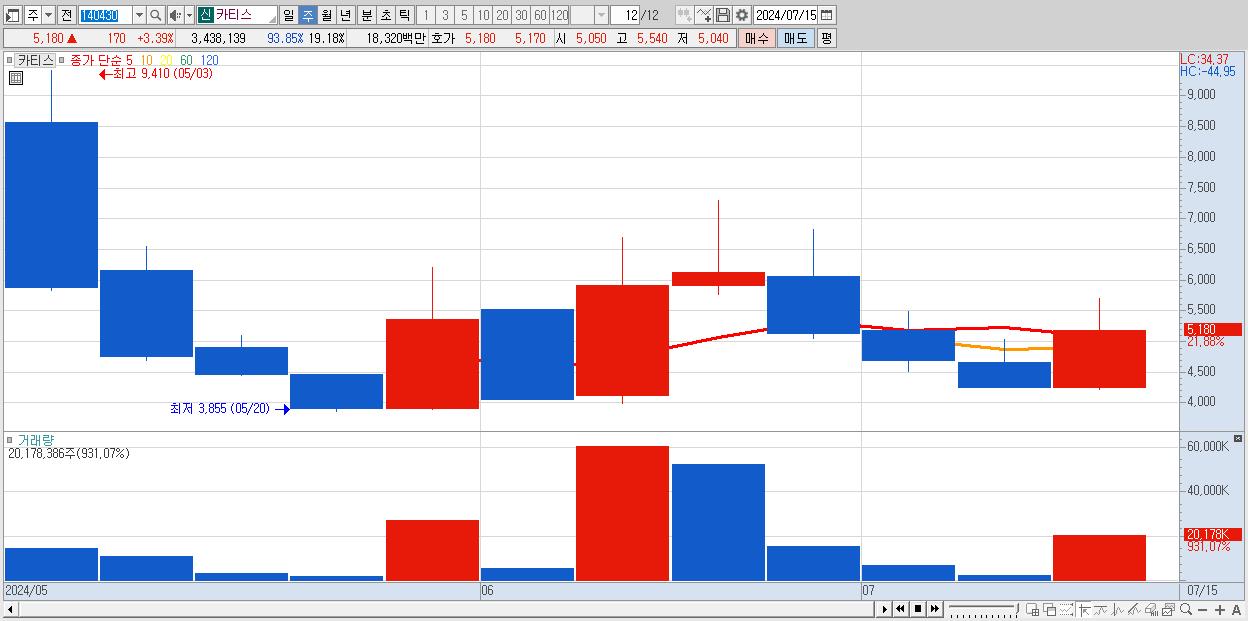The image size is (1248, 621).
Task: Click the crosshair cursor tool icon
Action: 1084,609
